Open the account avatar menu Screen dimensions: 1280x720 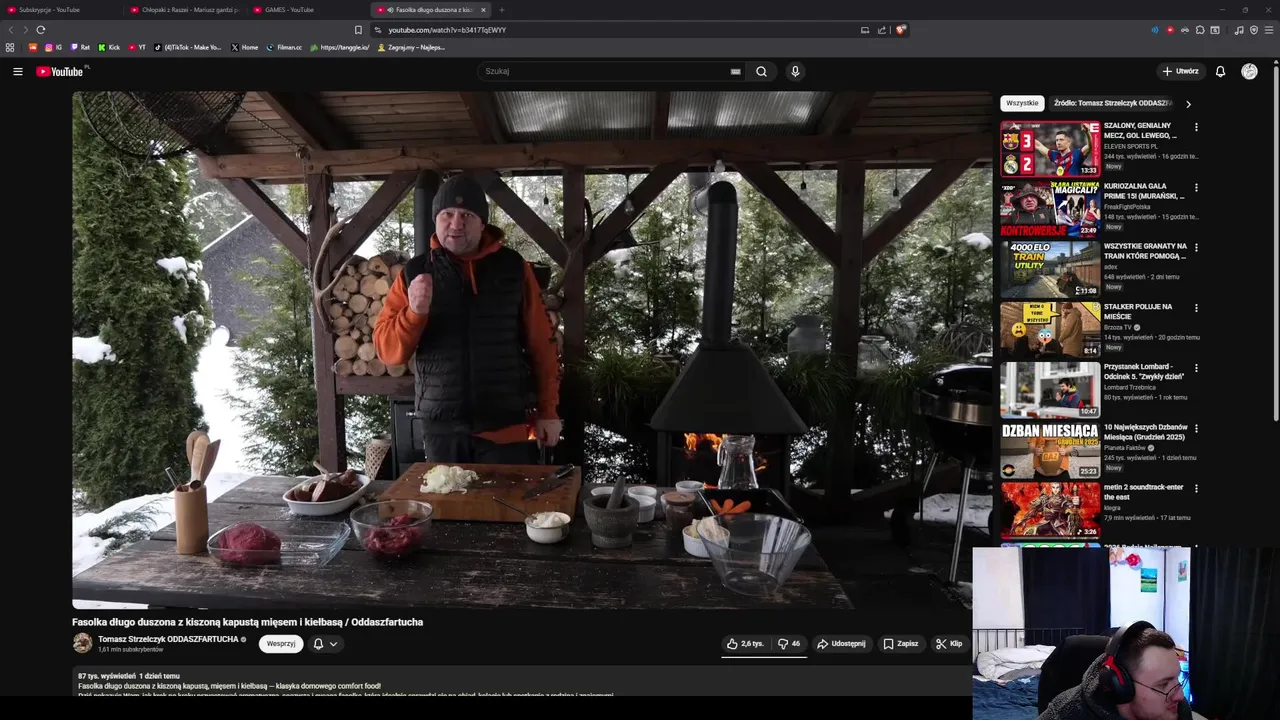[1249, 71]
